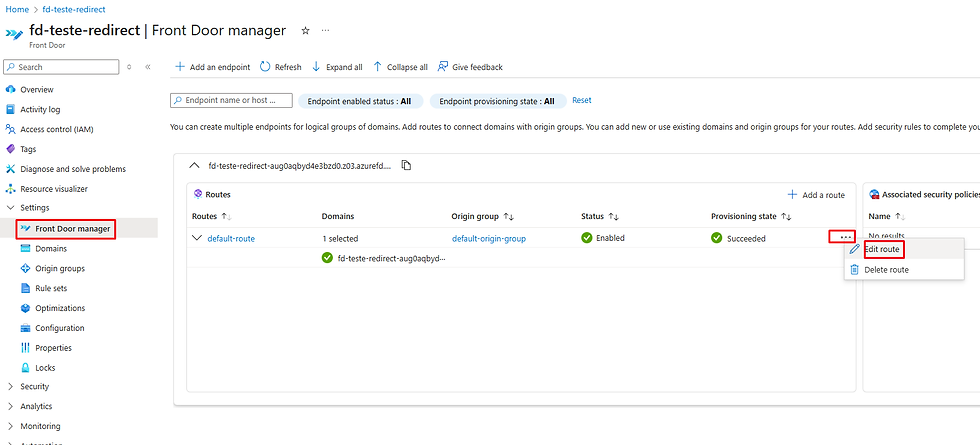Collapse the sidebar with double-chevron icon

[x=148, y=67]
